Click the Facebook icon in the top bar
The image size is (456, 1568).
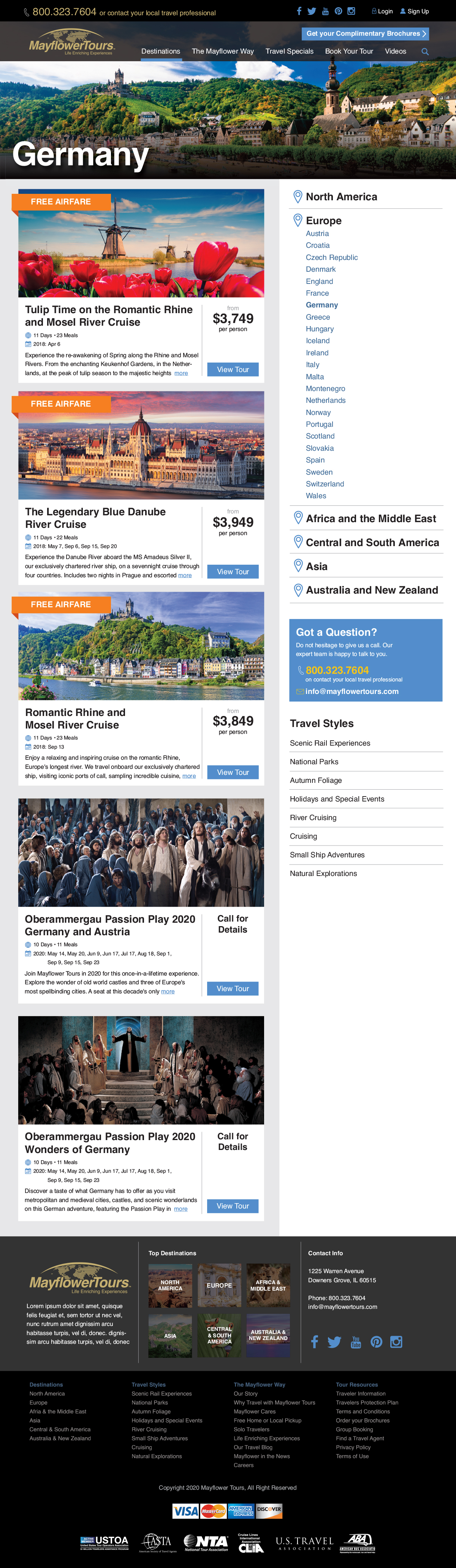(x=299, y=11)
